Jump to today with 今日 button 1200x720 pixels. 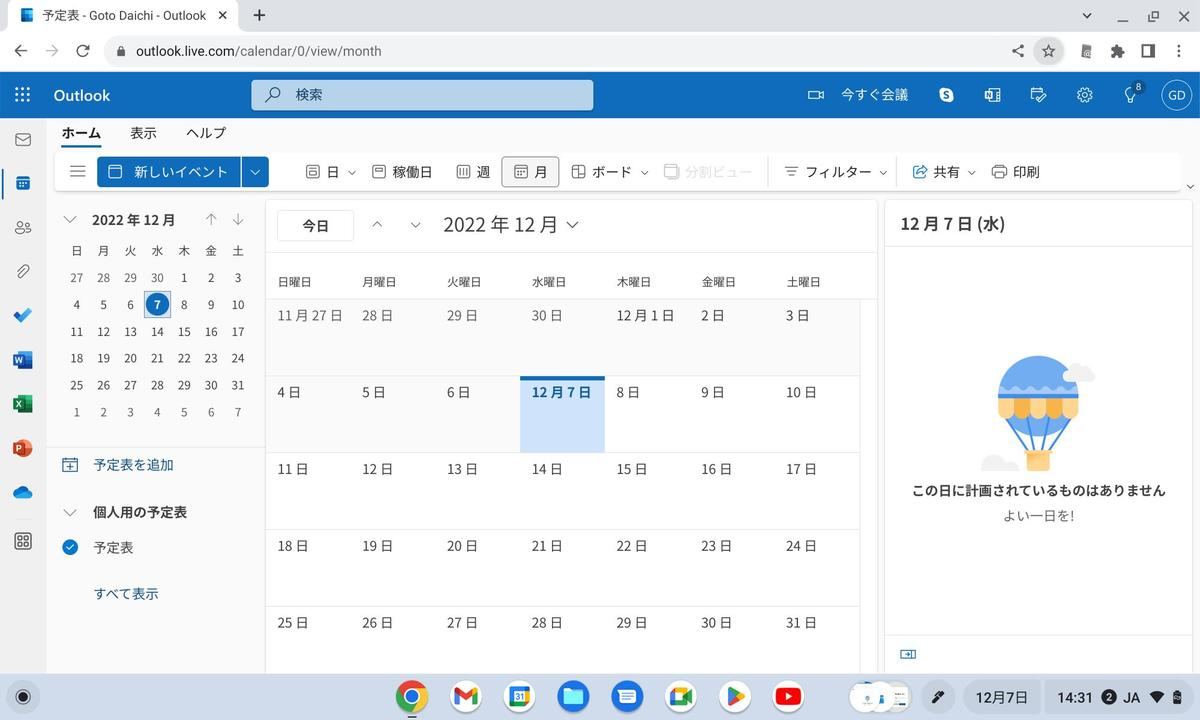click(315, 226)
